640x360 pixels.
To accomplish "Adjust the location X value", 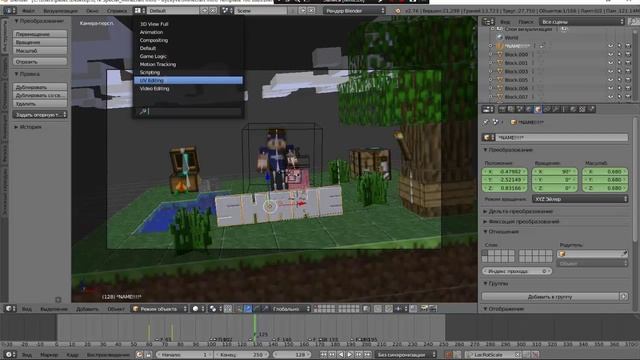I will [505, 172].
